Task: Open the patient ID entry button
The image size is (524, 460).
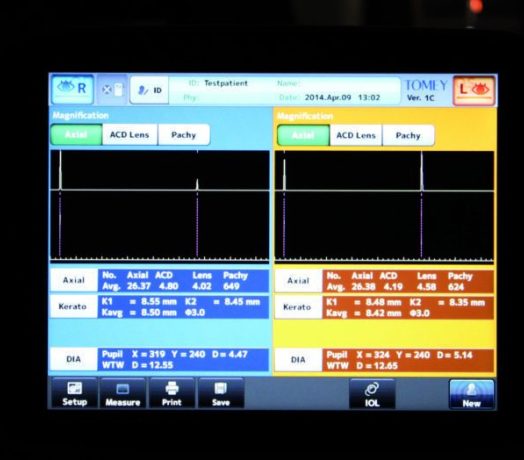Action: pos(149,90)
